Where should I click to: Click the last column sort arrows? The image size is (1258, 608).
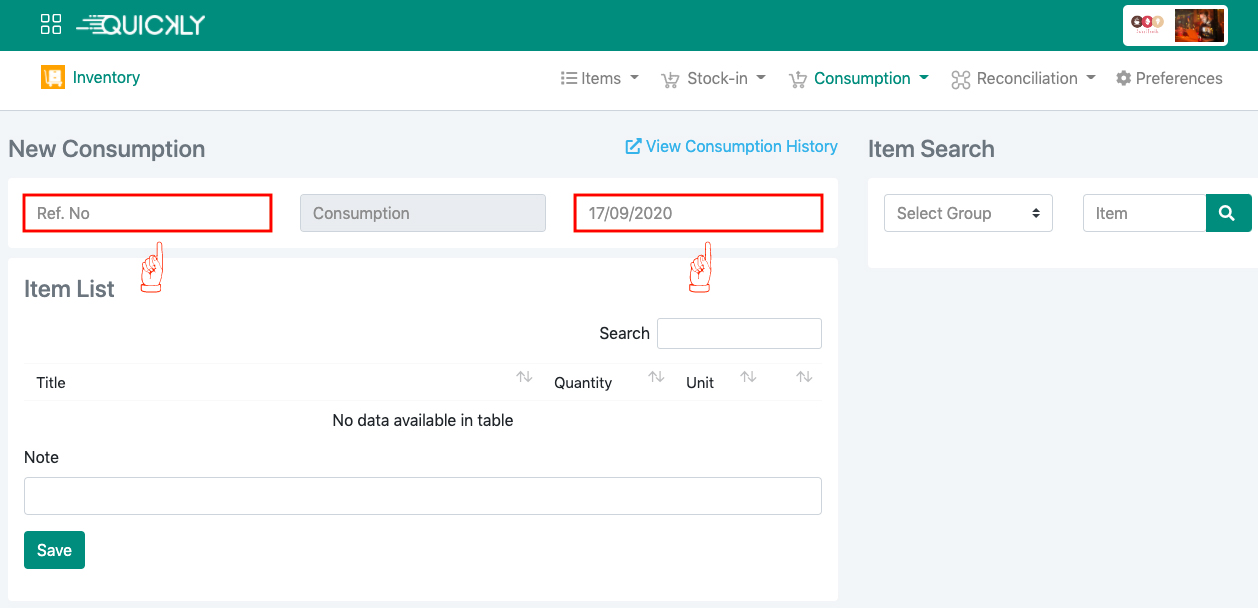(804, 377)
